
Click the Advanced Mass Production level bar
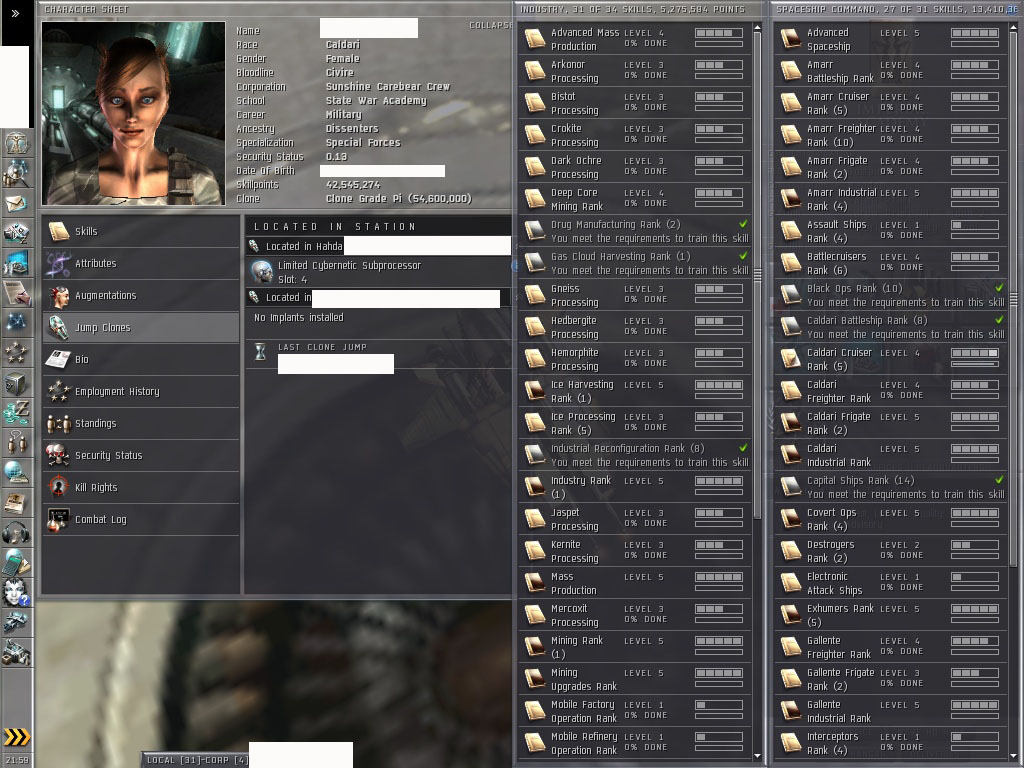pyautogui.click(x=718, y=33)
